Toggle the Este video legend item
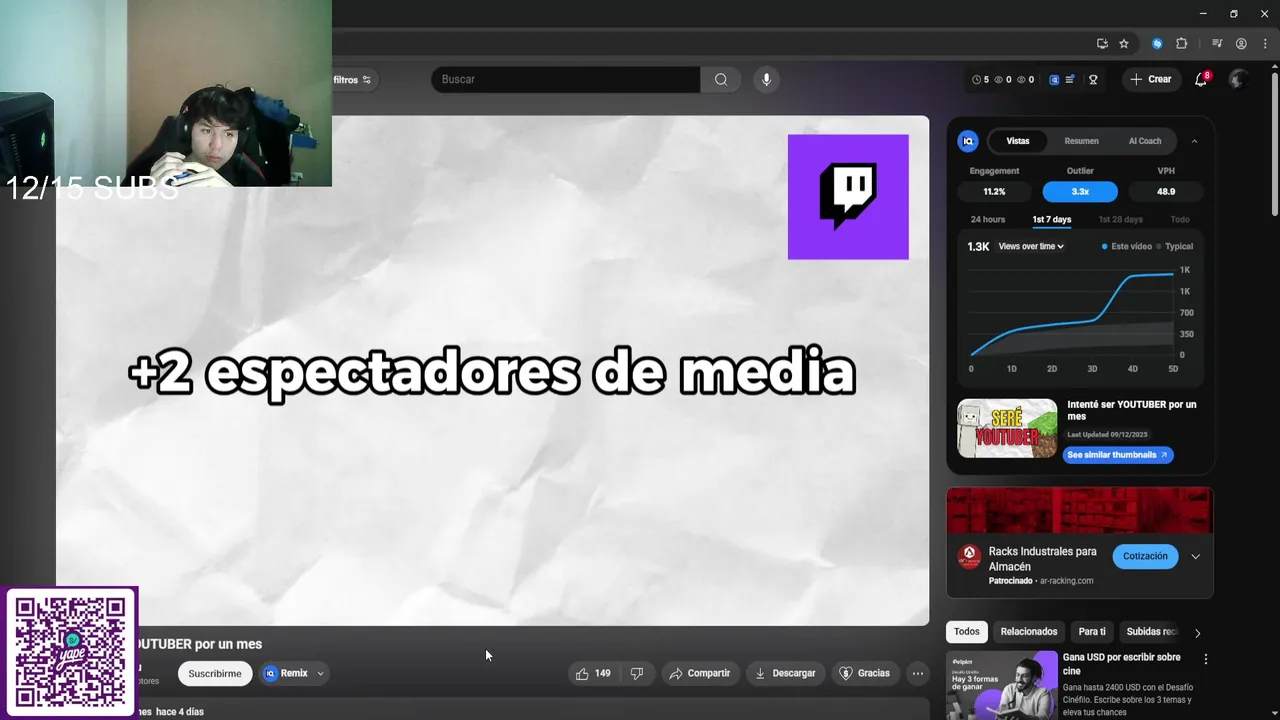1280x720 pixels. point(1126,246)
